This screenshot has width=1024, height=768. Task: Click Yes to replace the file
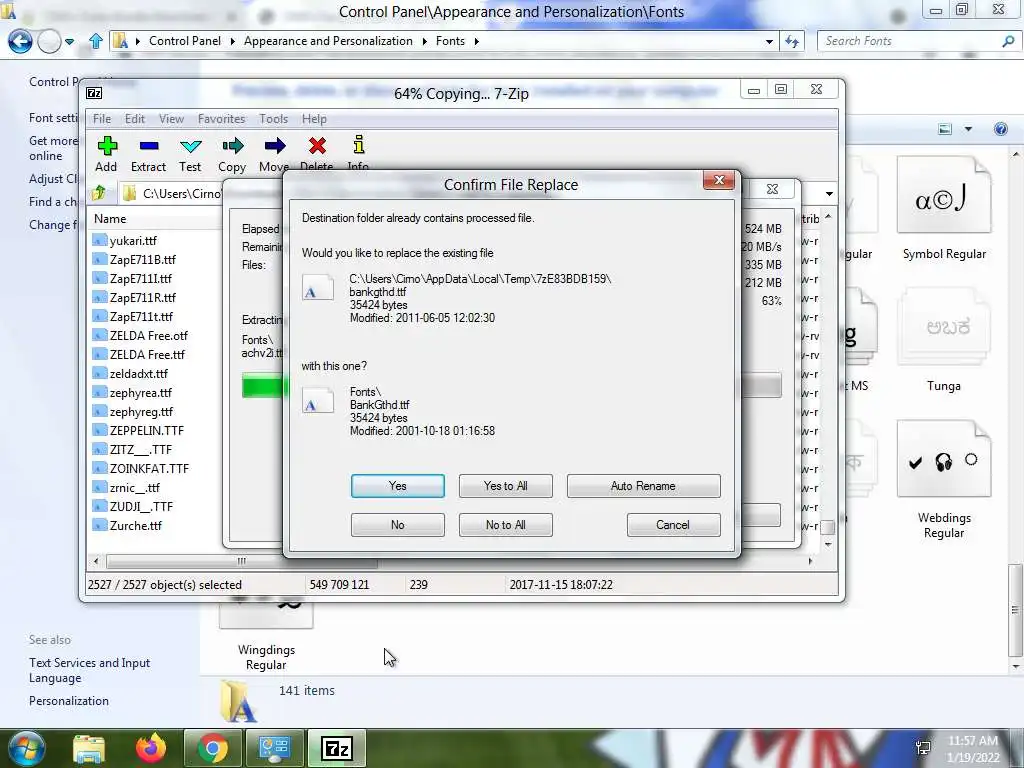(398, 486)
